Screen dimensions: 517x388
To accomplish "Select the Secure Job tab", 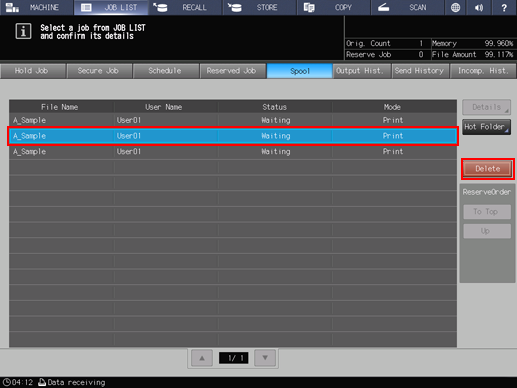I will [x=99, y=71].
